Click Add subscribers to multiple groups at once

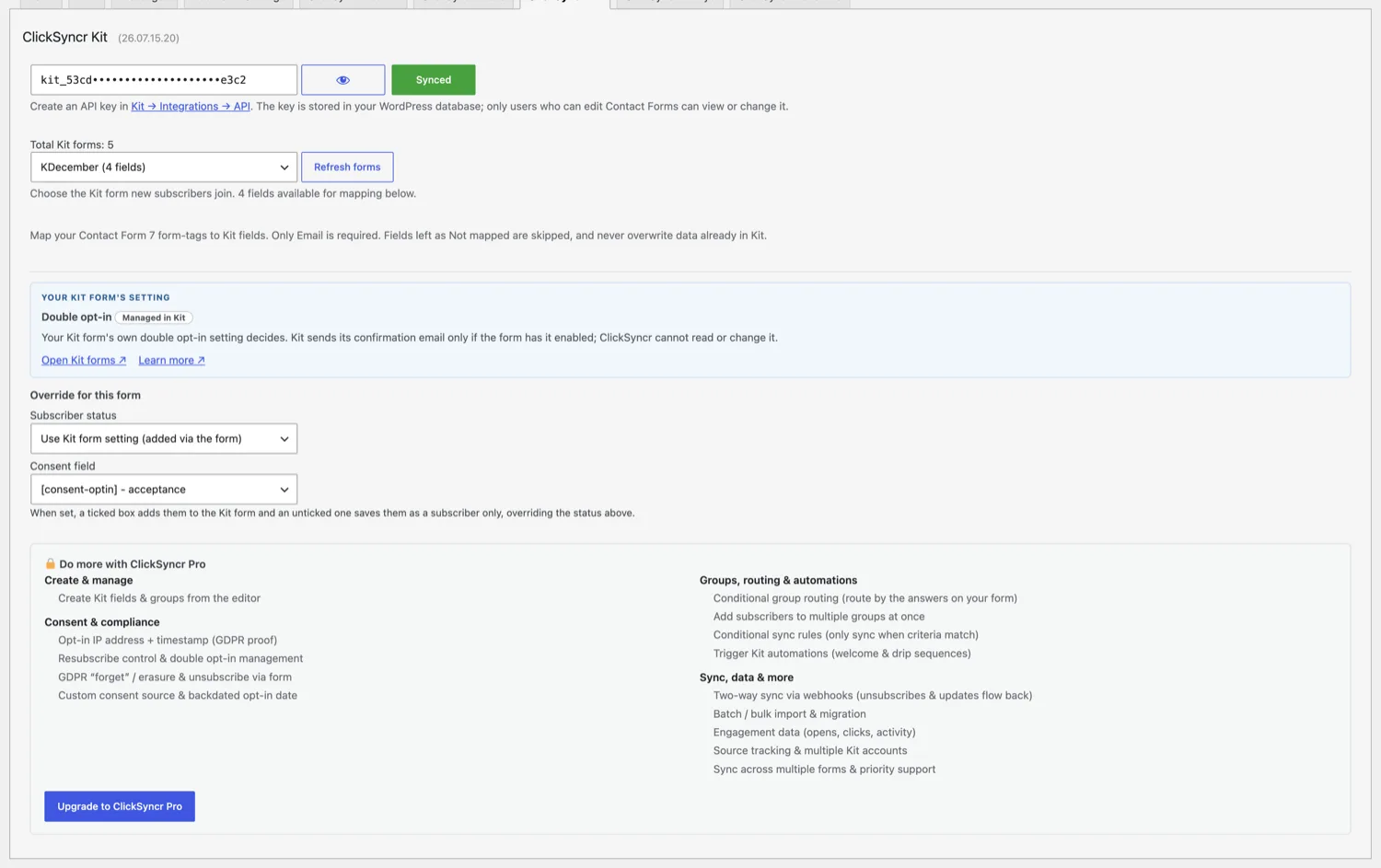(x=819, y=617)
